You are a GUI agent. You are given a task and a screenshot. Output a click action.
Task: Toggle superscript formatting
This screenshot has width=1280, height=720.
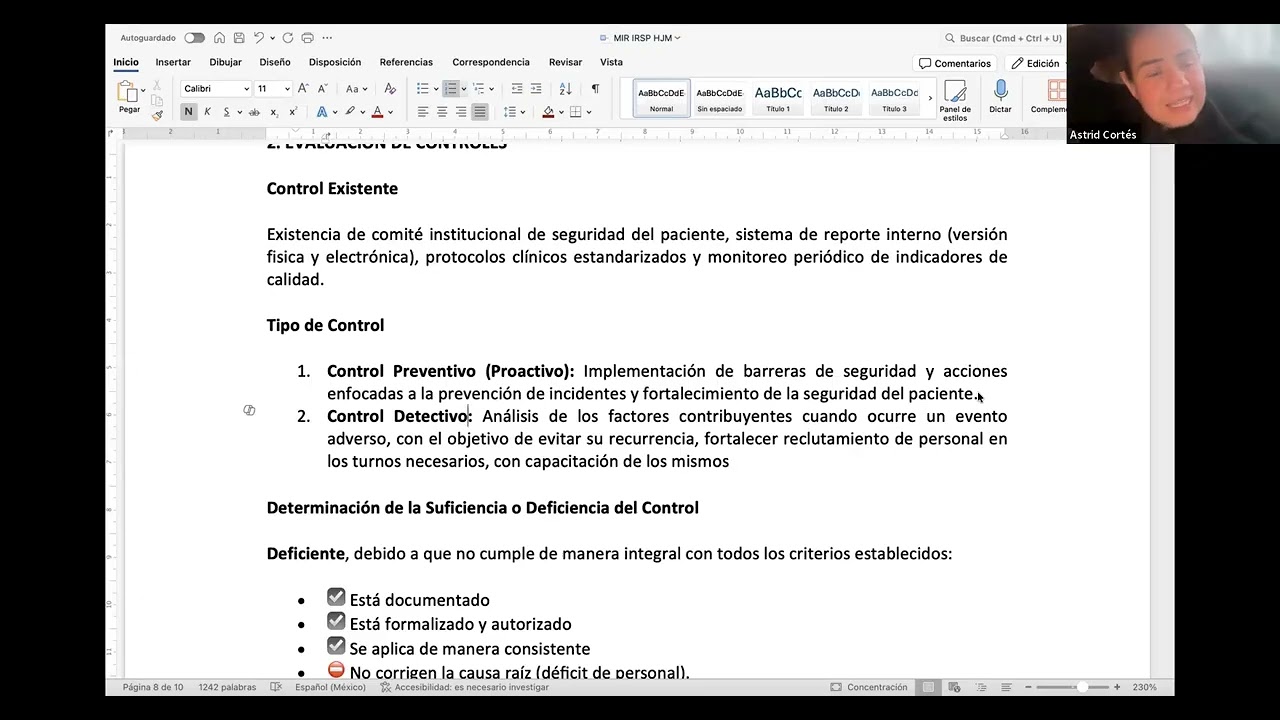(x=293, y=112)
